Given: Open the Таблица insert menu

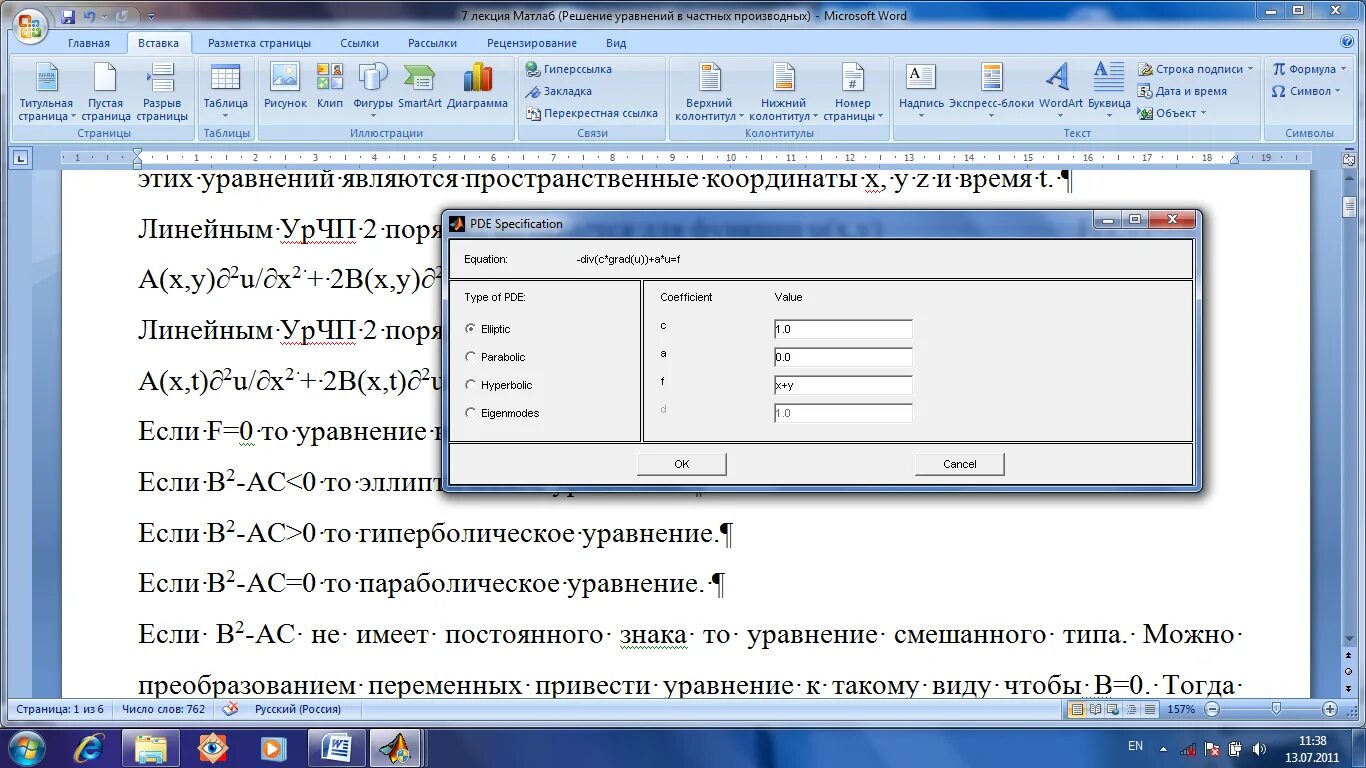Looking at the screenshot, I should coord(226,92).
